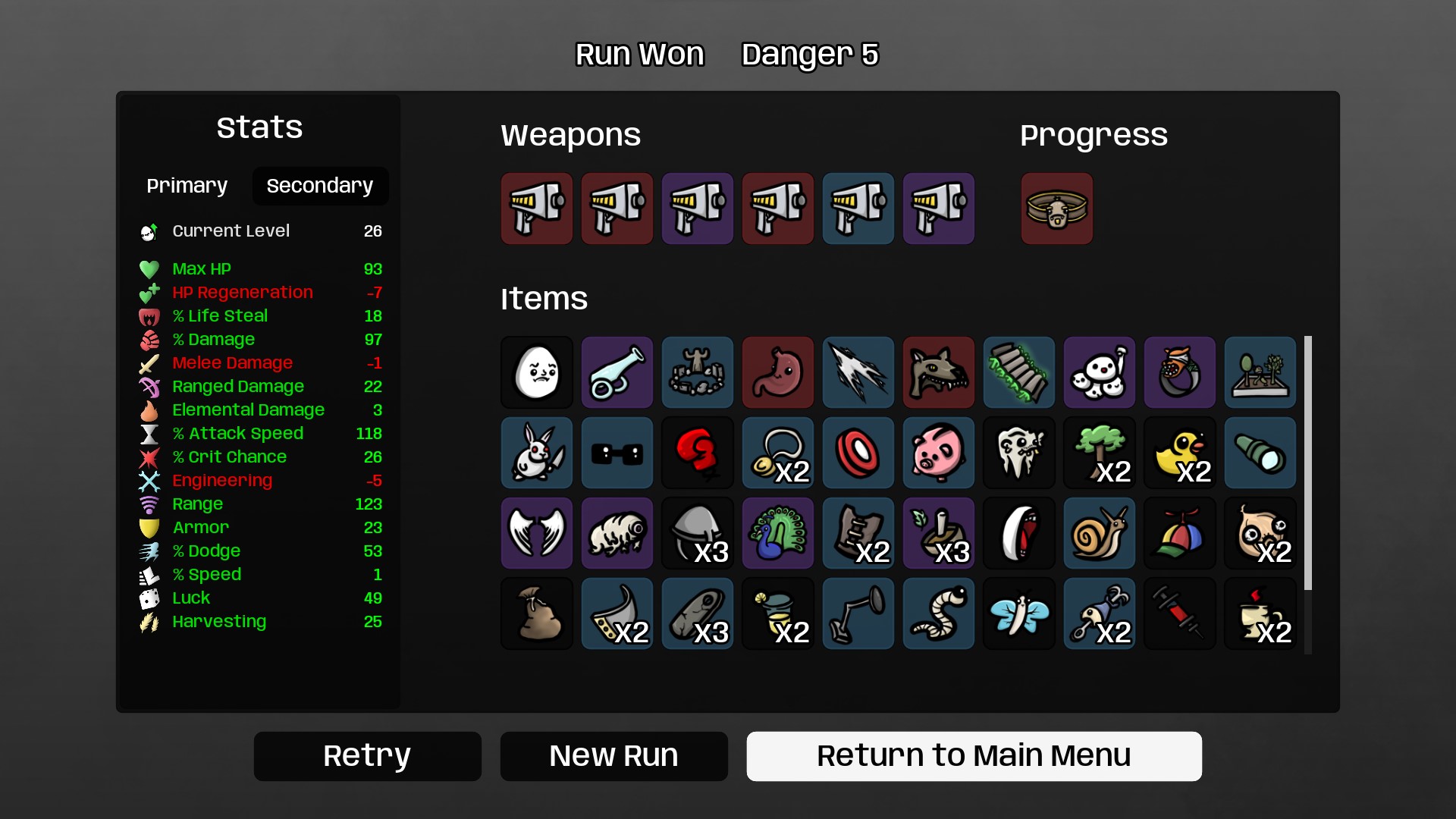
Task: Click the bull collar Progress icon
Action: pos(1057,209)
